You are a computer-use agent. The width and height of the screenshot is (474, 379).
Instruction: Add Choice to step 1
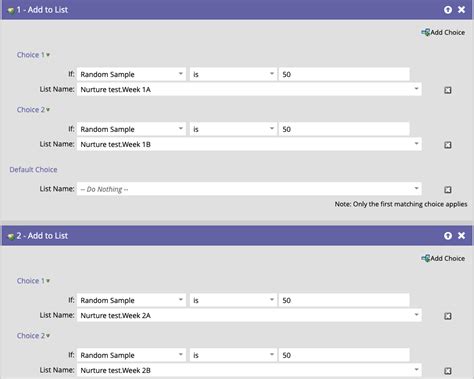(x=443, y=32)
